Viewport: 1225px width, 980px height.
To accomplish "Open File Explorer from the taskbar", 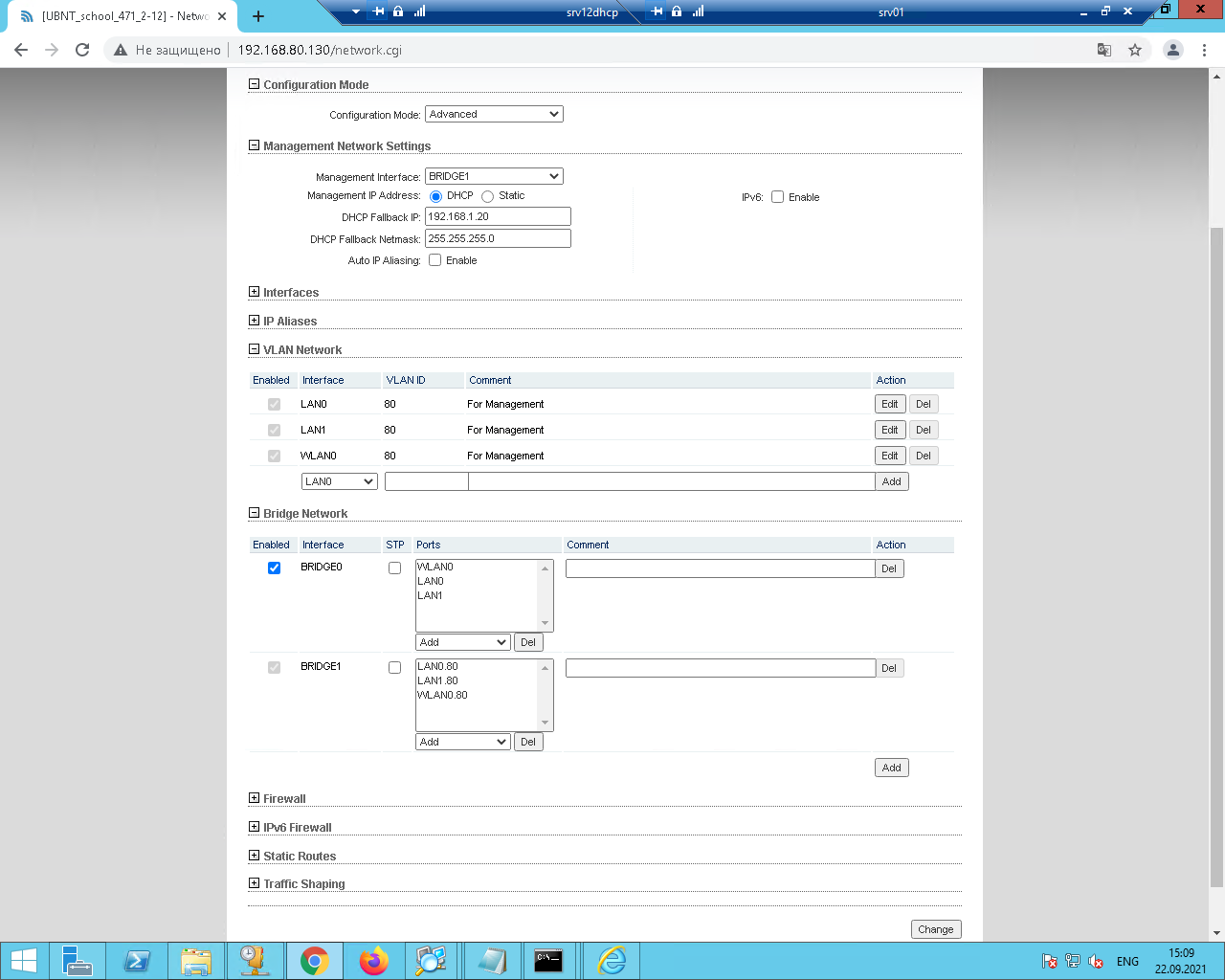I will [196, 961].
